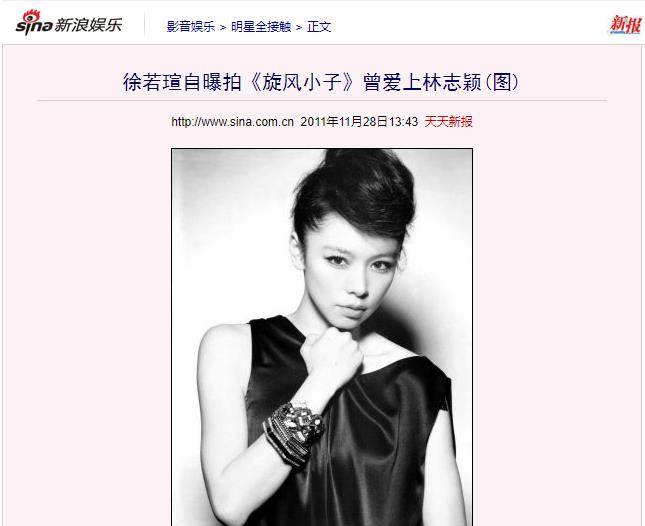The height and width of the screenshot is (526, 645).
Task: Open the 天天新报 source link
Action: 448,121
